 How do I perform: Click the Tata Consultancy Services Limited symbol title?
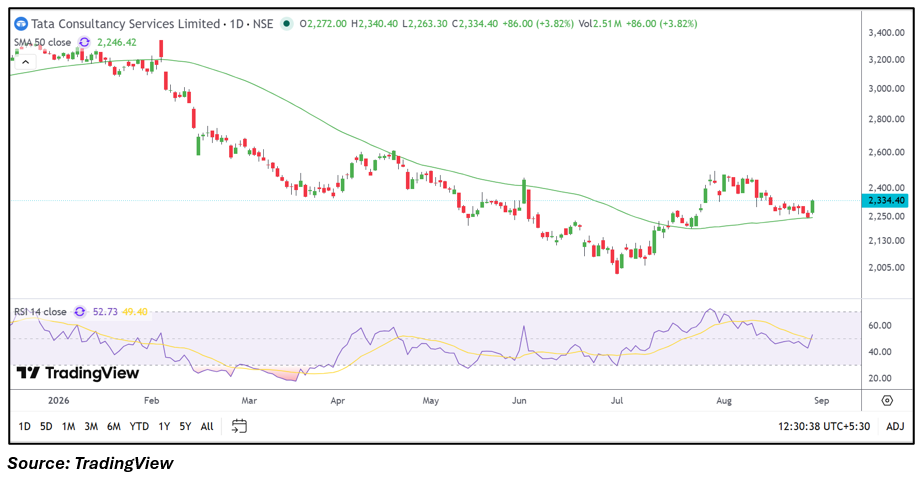[x=125, y=24]
